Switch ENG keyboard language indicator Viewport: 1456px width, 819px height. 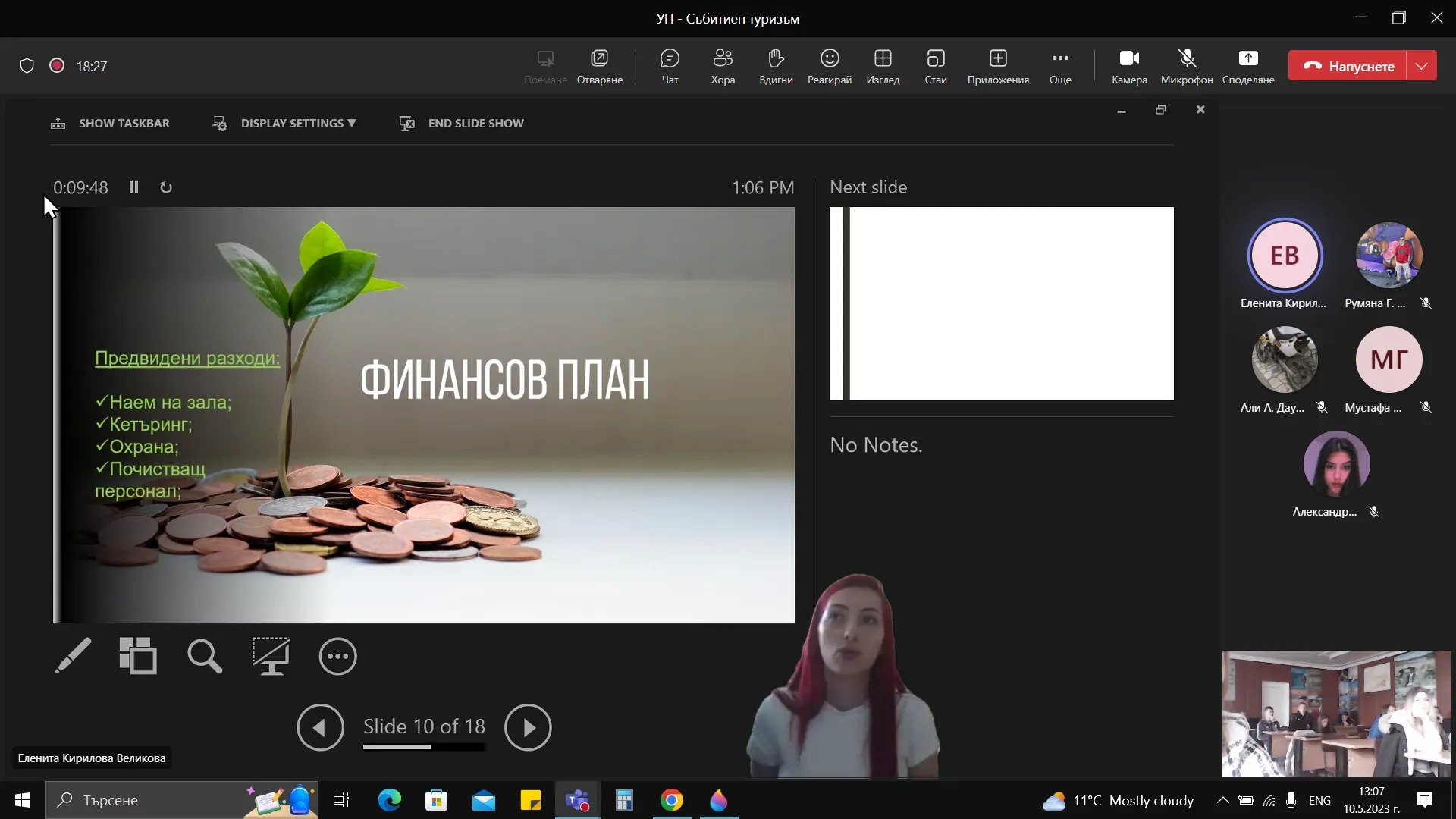[1319, 800]
